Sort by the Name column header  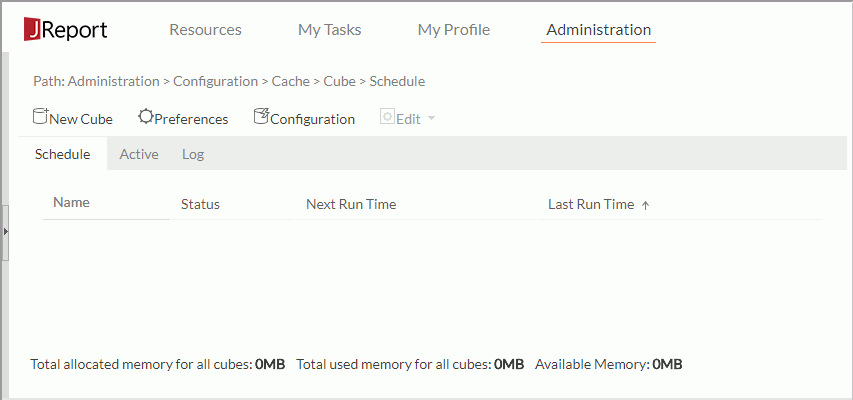(71, 202)
